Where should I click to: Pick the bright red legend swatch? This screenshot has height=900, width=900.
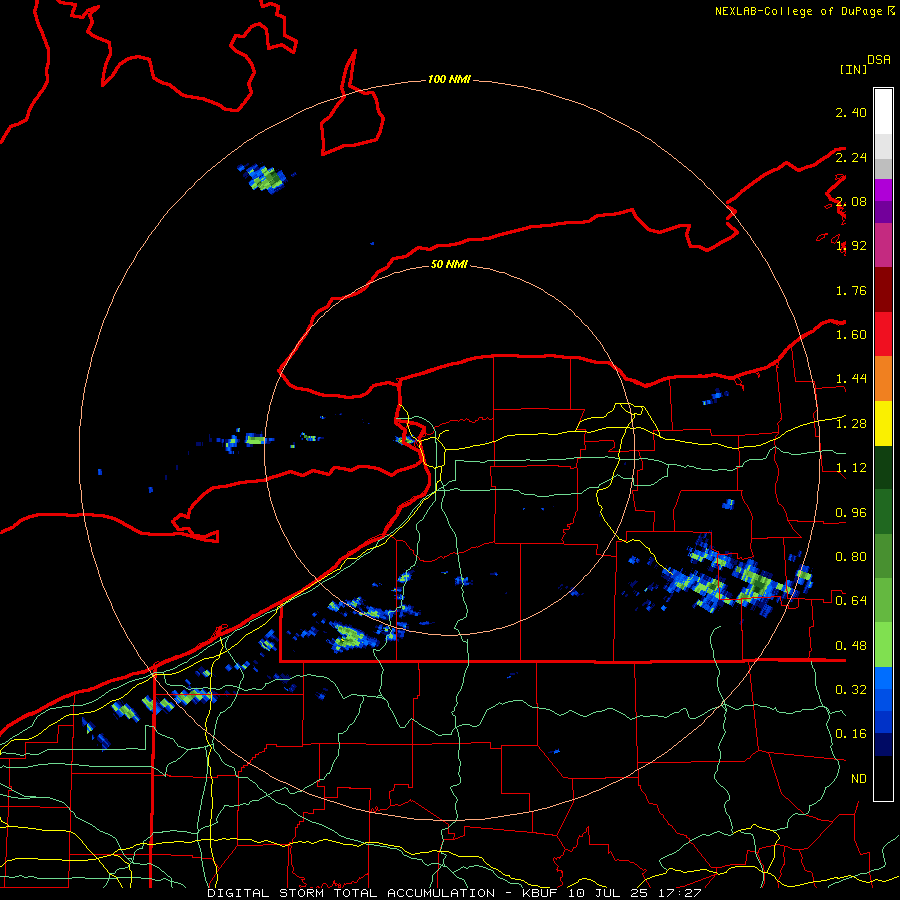click(883, 334)
